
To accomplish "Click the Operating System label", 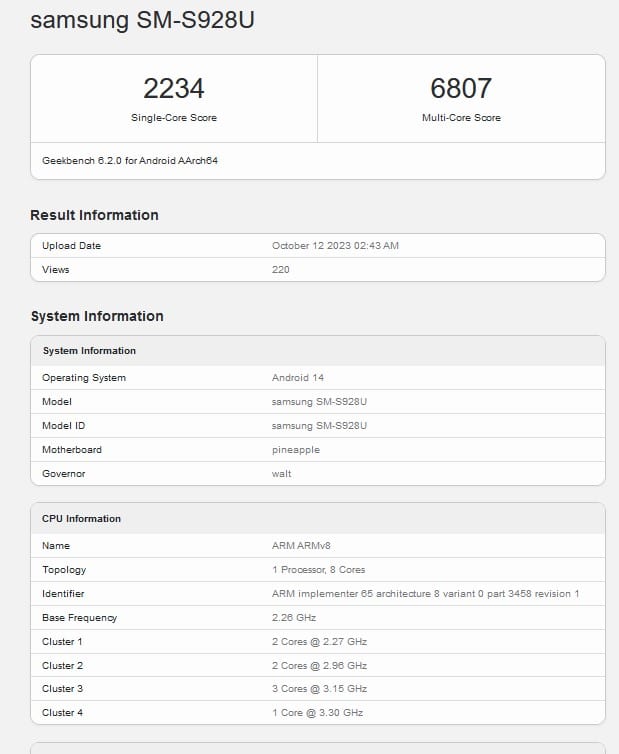I will coord(84,378).
